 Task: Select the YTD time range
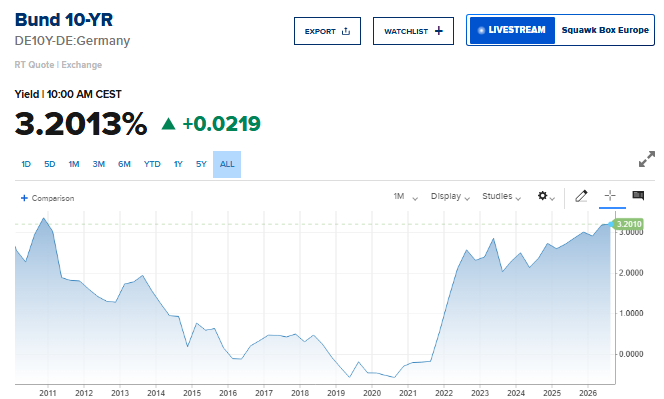pyautogui.click(x=152, y=164)
